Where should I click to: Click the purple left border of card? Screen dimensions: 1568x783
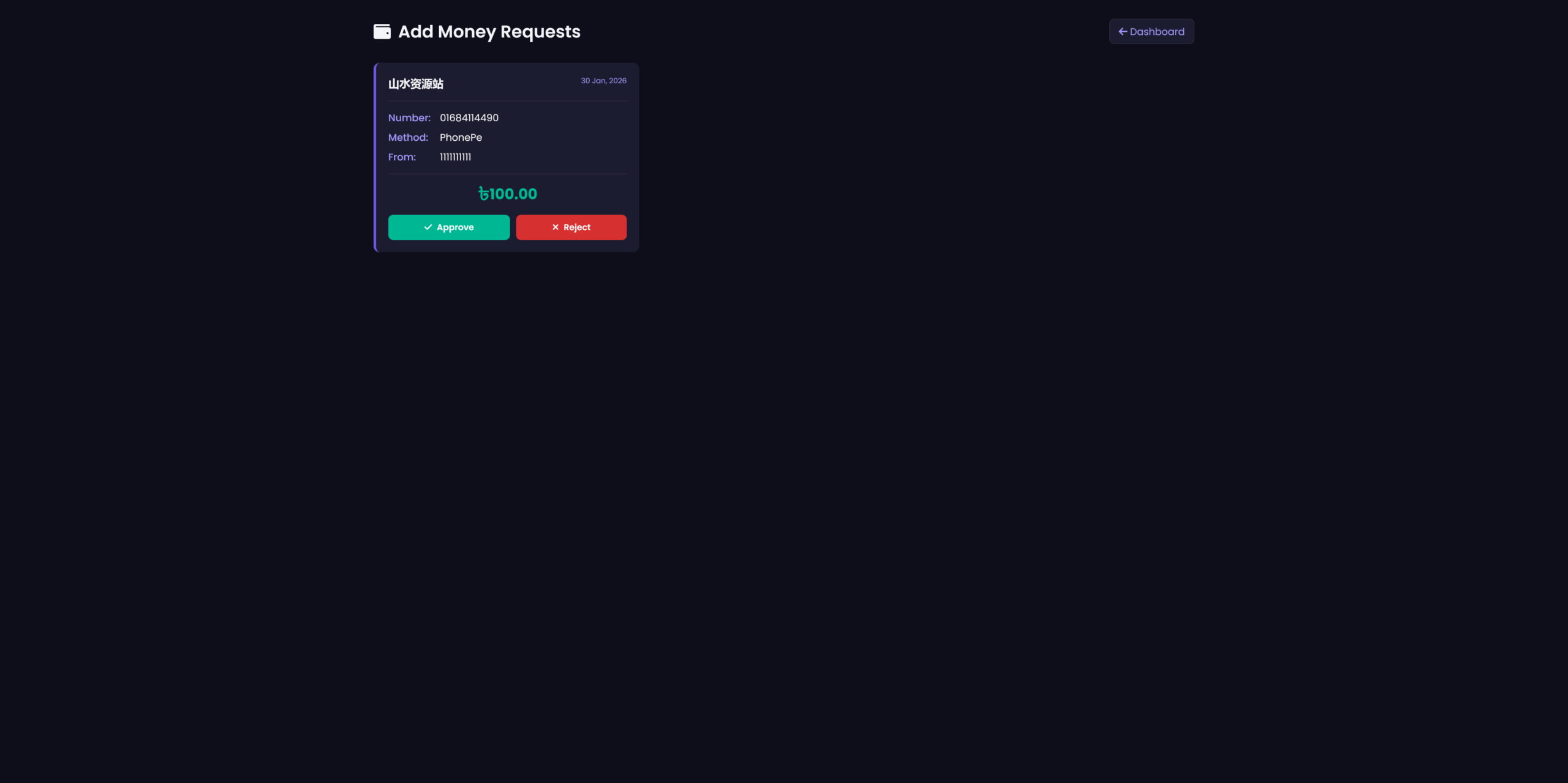point(375,157)
